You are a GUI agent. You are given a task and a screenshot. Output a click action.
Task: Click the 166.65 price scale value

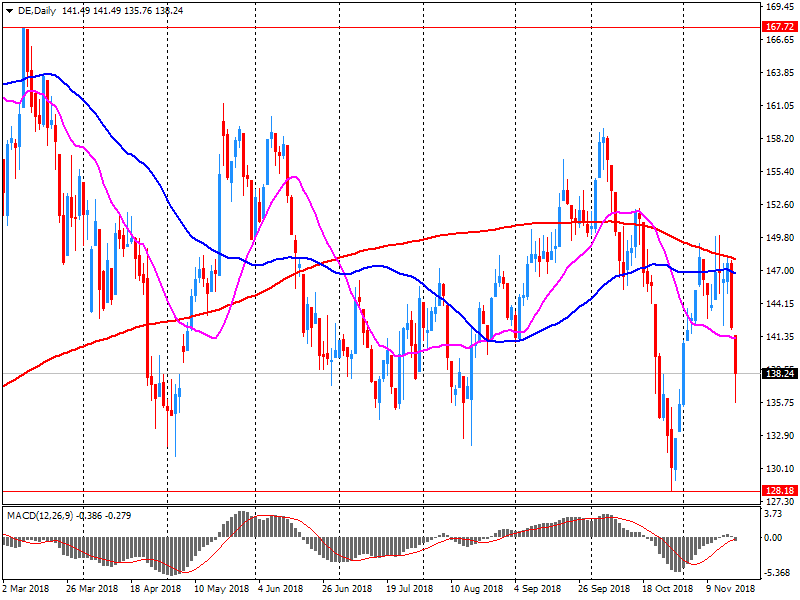[x=780, y=40]
